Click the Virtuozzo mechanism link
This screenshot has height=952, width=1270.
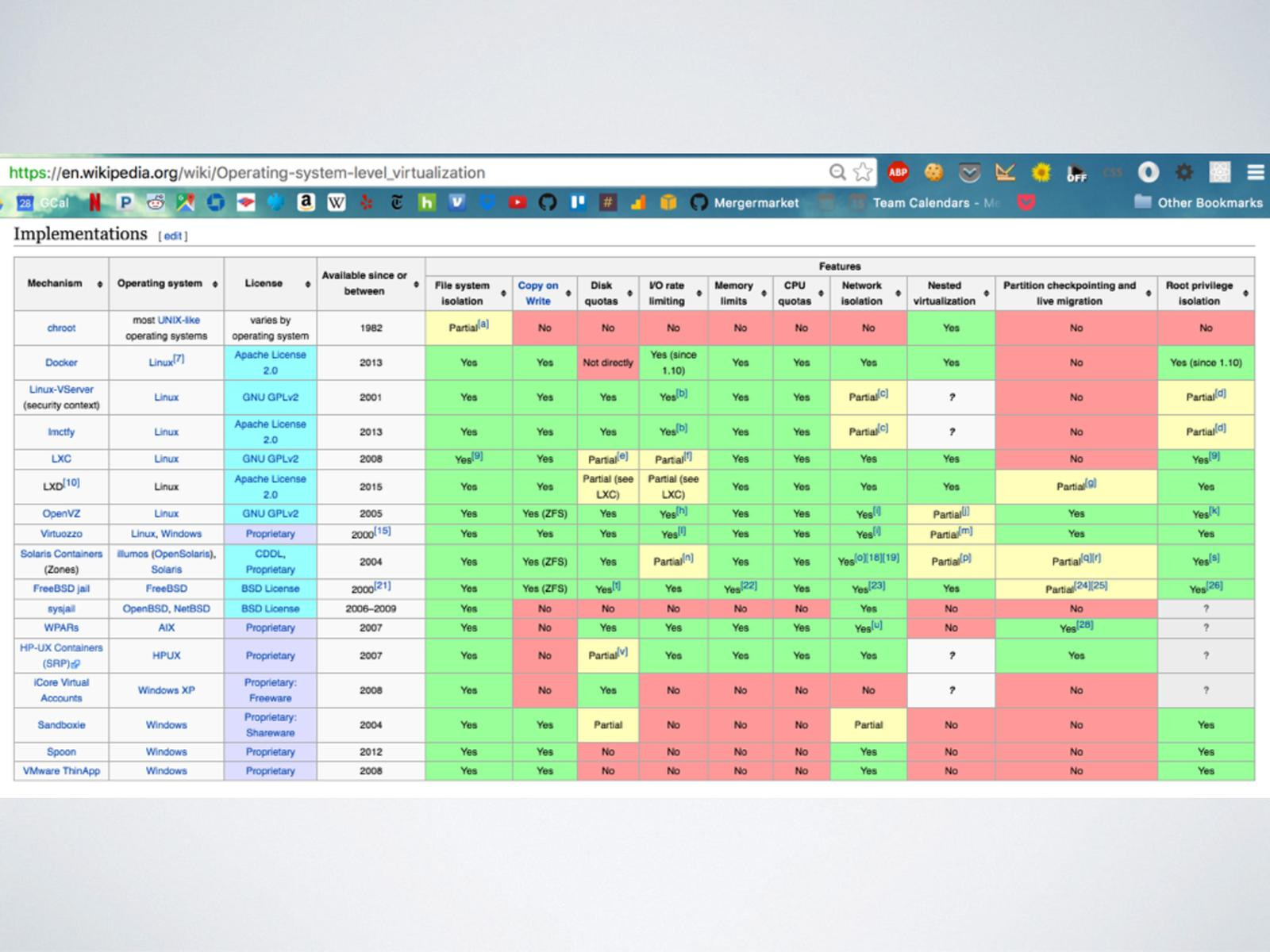click(61, 534)
